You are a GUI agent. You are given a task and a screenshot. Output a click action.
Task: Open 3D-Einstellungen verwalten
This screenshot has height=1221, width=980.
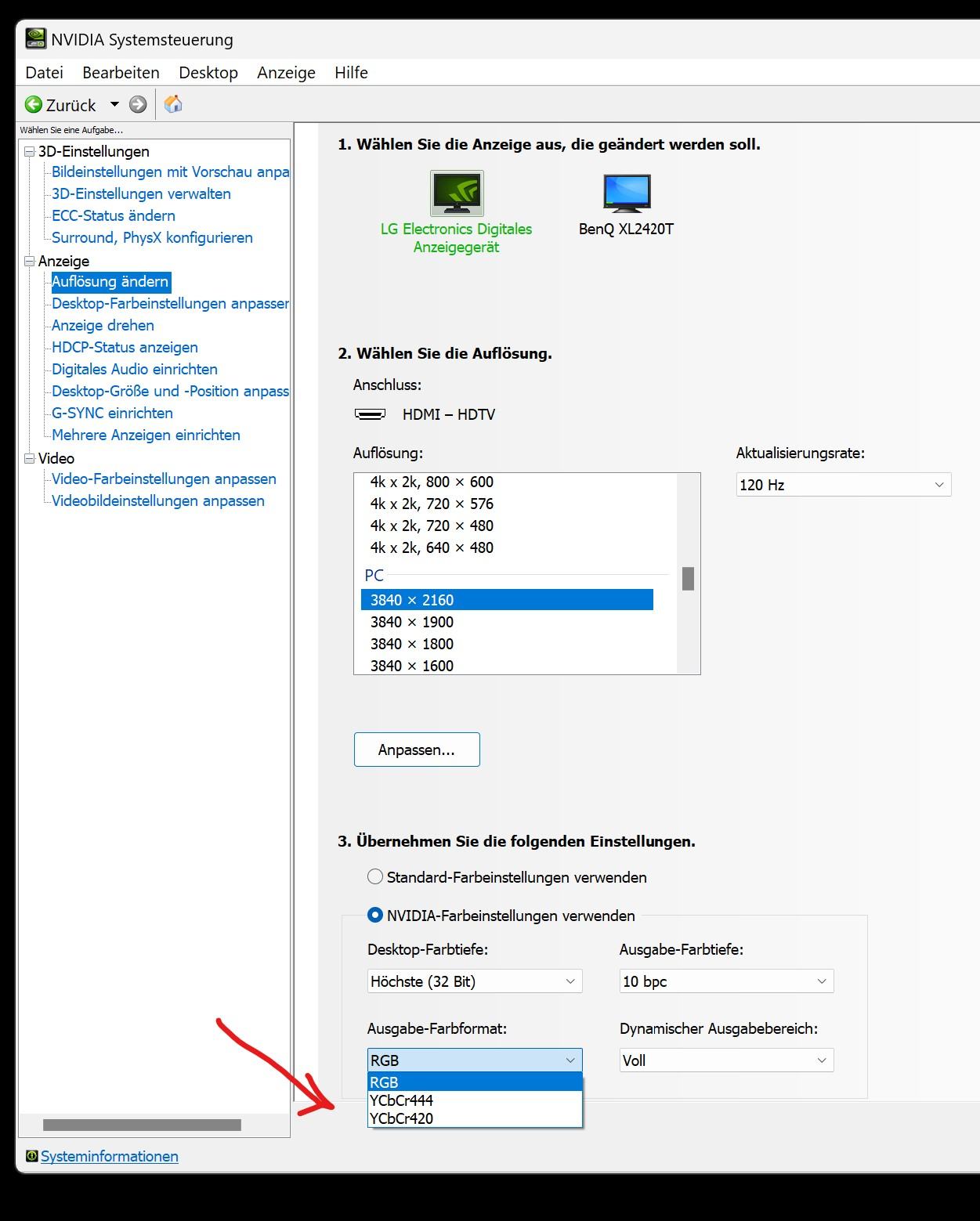pos(141,194)
